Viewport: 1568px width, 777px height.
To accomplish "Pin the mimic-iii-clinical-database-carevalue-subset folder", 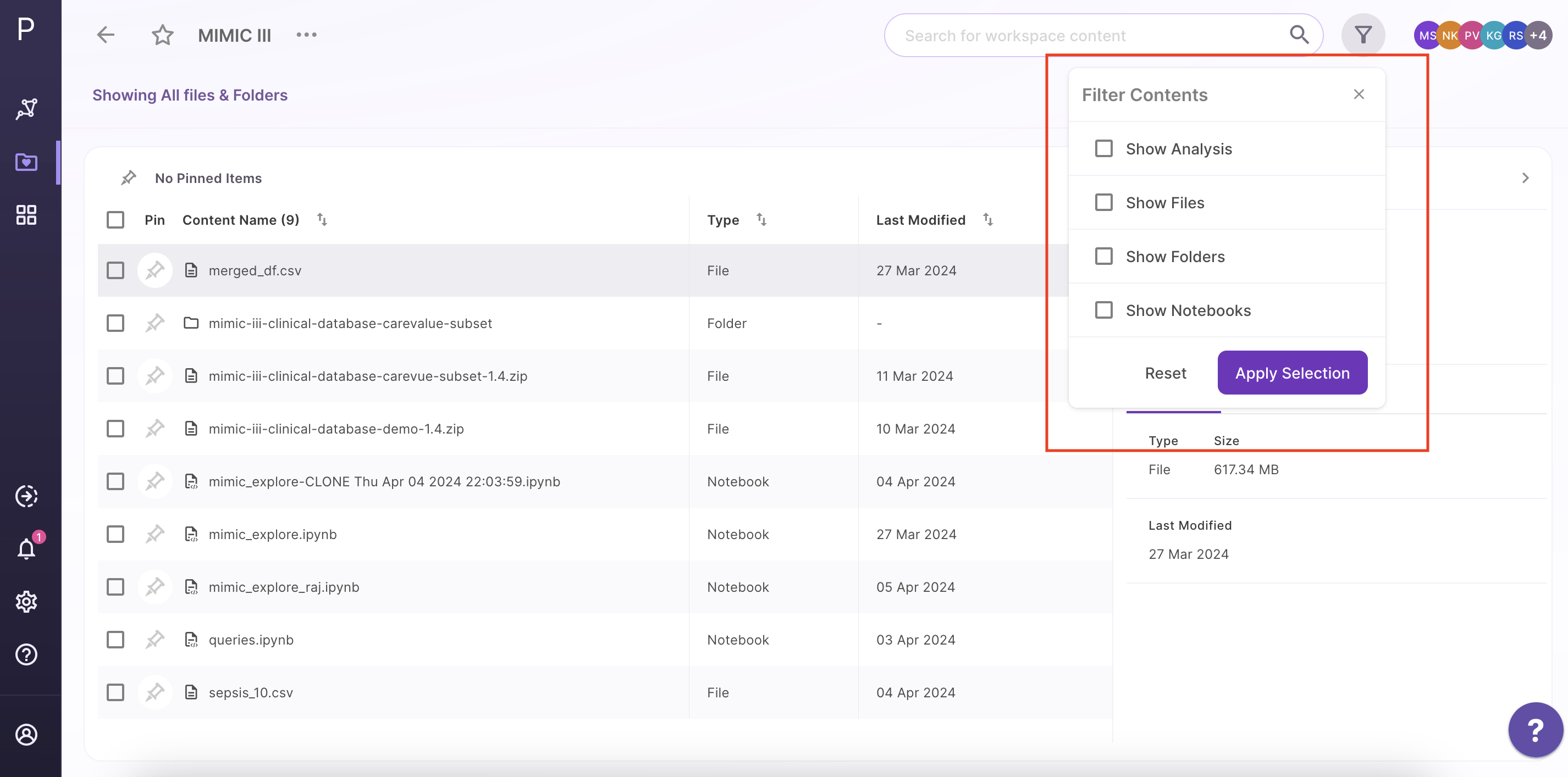I will [154, 323].
